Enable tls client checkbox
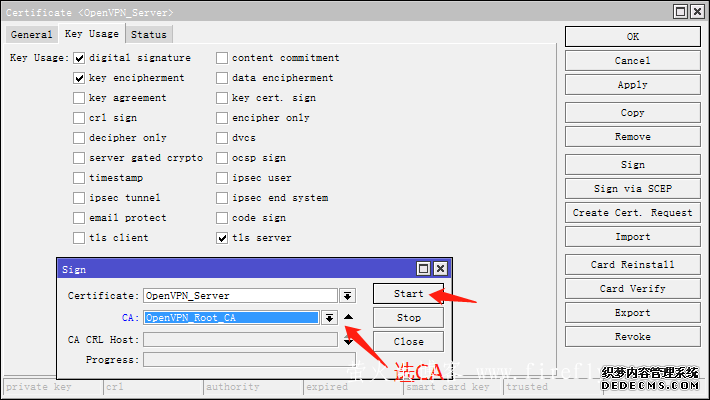This screenshot has width=710, height=400. click(x=79, y=238)
